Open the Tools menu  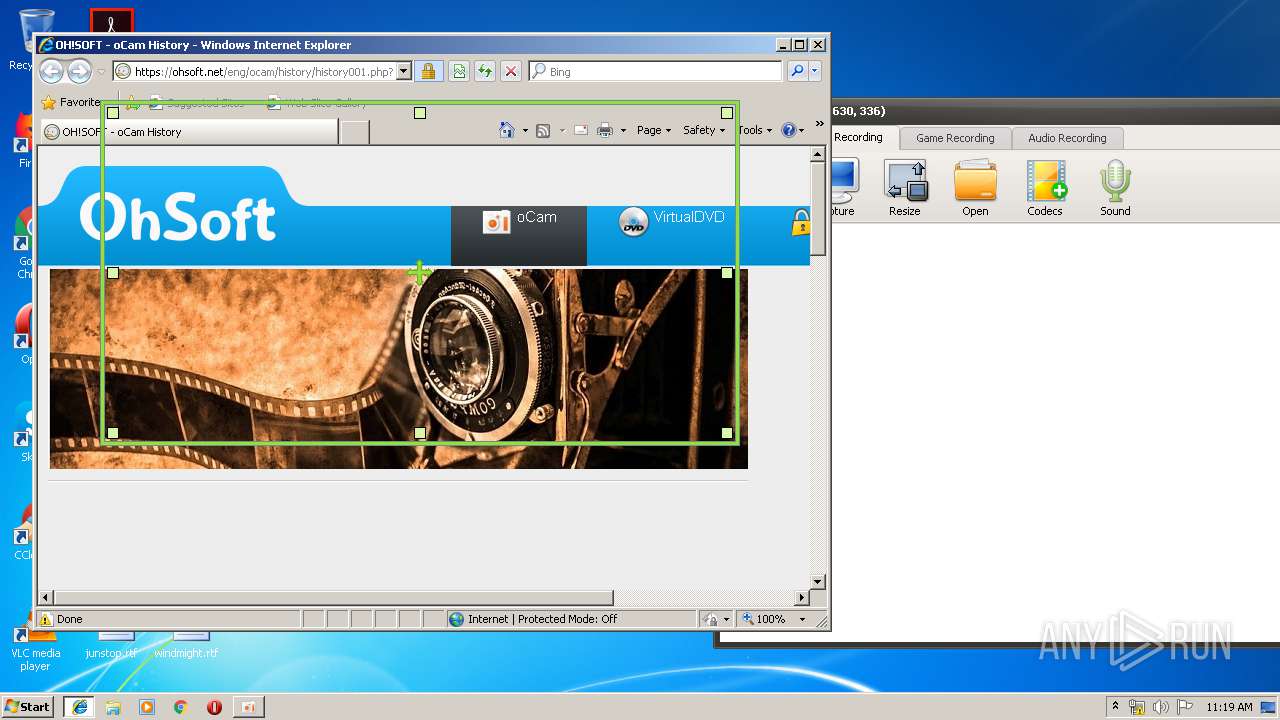755,130
